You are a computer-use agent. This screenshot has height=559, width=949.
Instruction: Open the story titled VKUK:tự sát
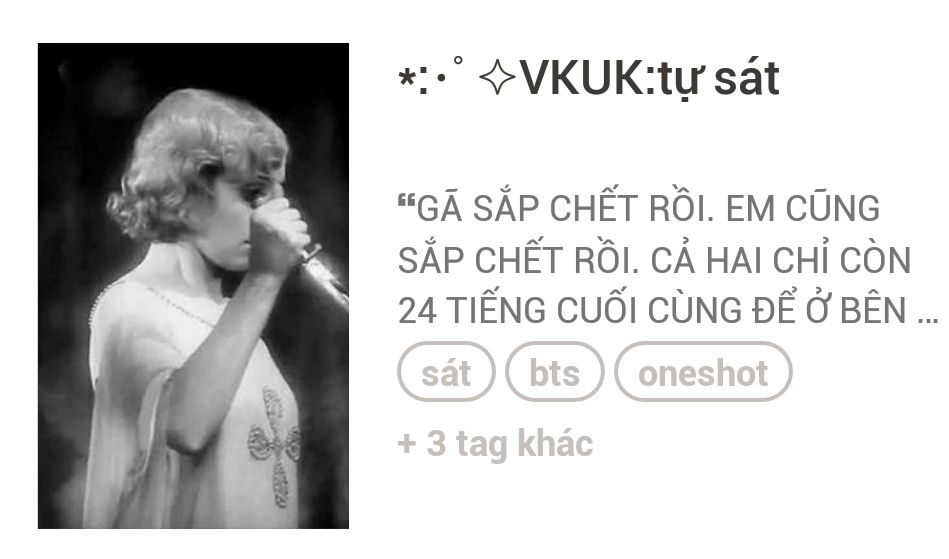pos(589,79)
